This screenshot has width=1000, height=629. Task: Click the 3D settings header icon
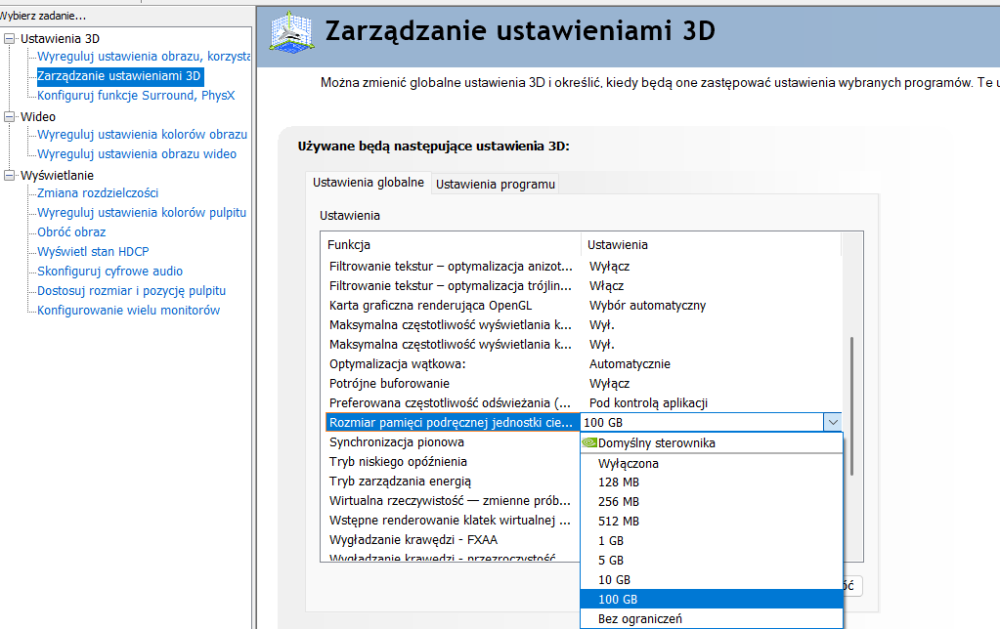coord(291,32)
